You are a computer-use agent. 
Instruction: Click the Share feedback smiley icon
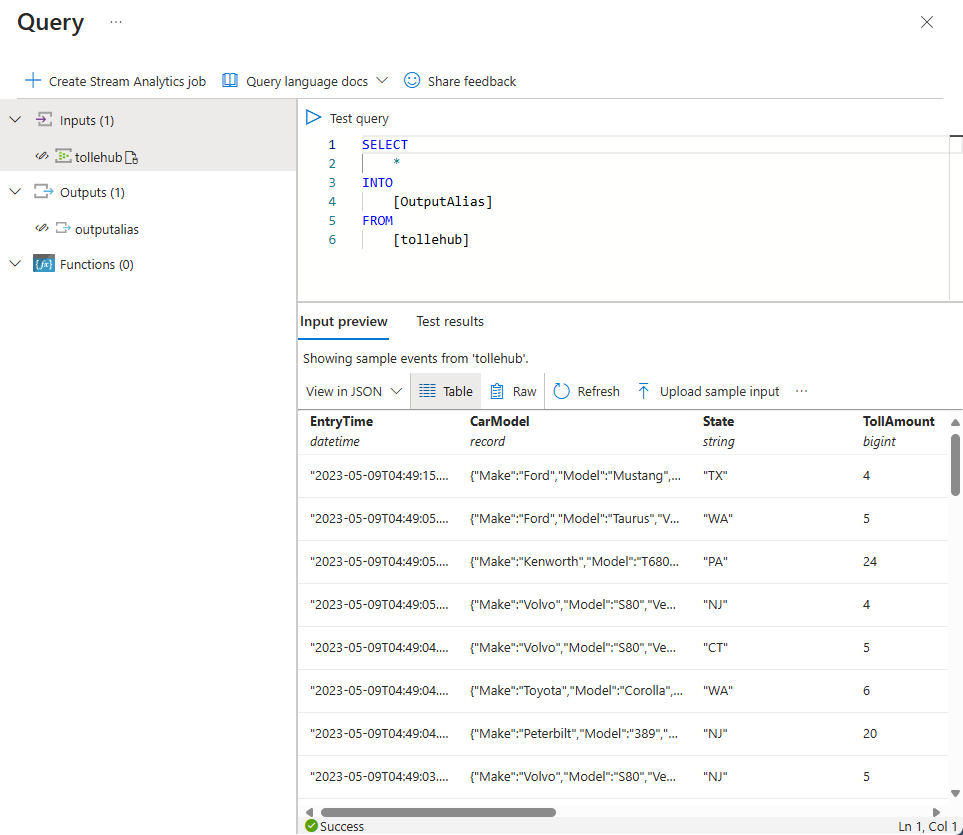coord(411,81)
